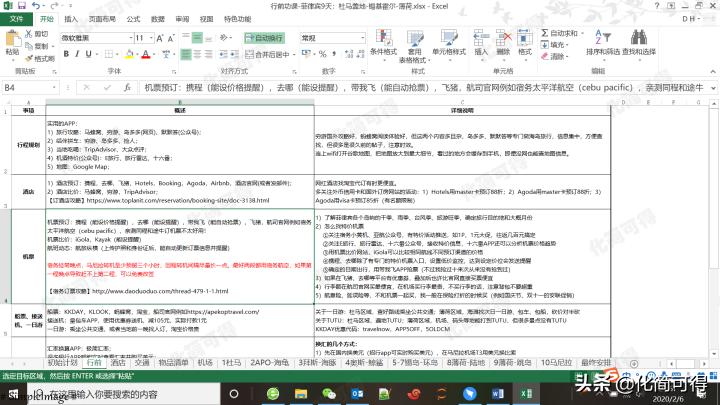Toggle middle vertical alignment
This screenshot has width=720, height=405.
coord(197,38)
